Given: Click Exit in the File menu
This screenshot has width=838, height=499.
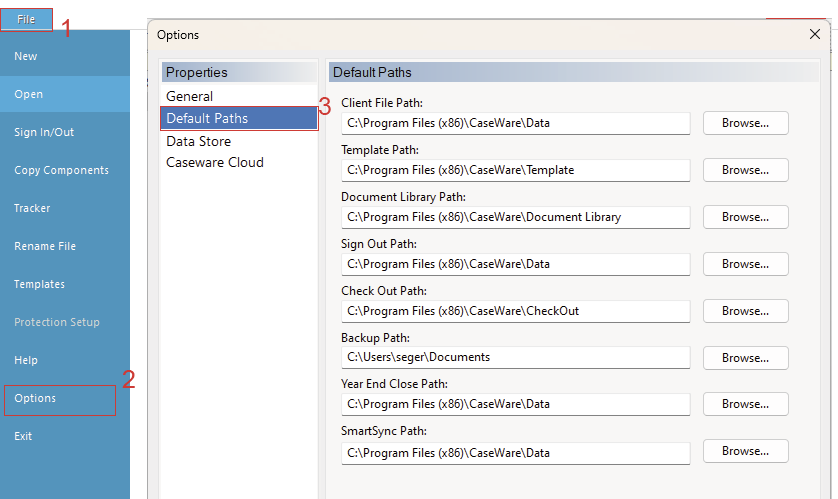Looking at the screenshot, I should 23,437.
